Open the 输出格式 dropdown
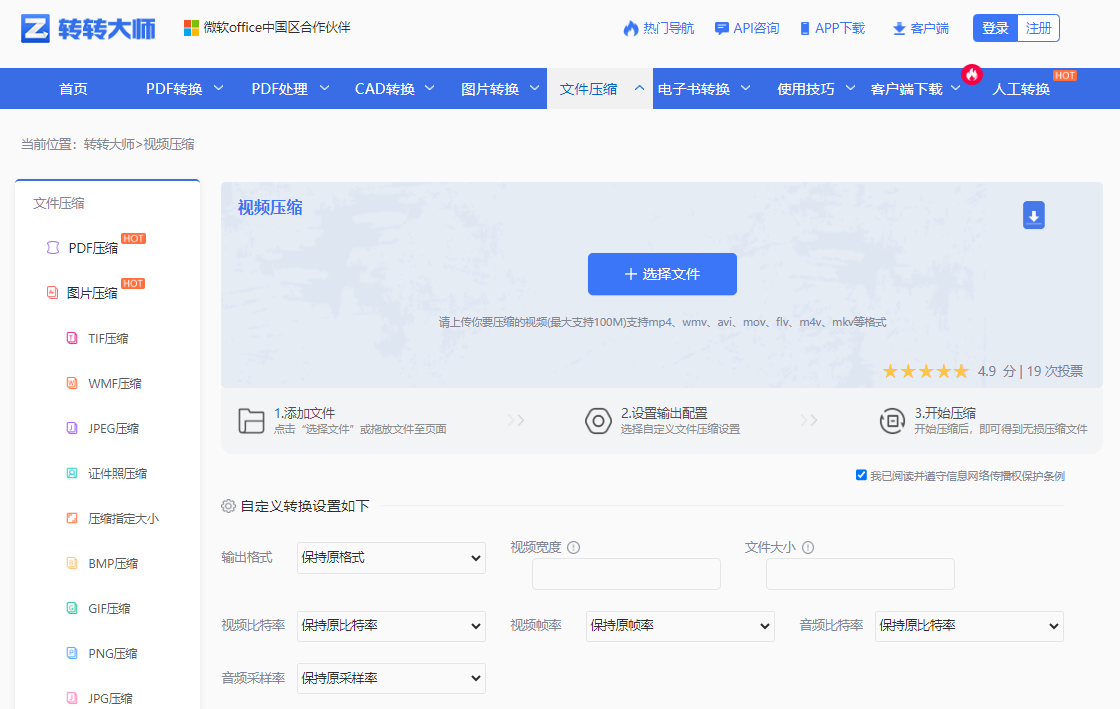 point(391,558)
